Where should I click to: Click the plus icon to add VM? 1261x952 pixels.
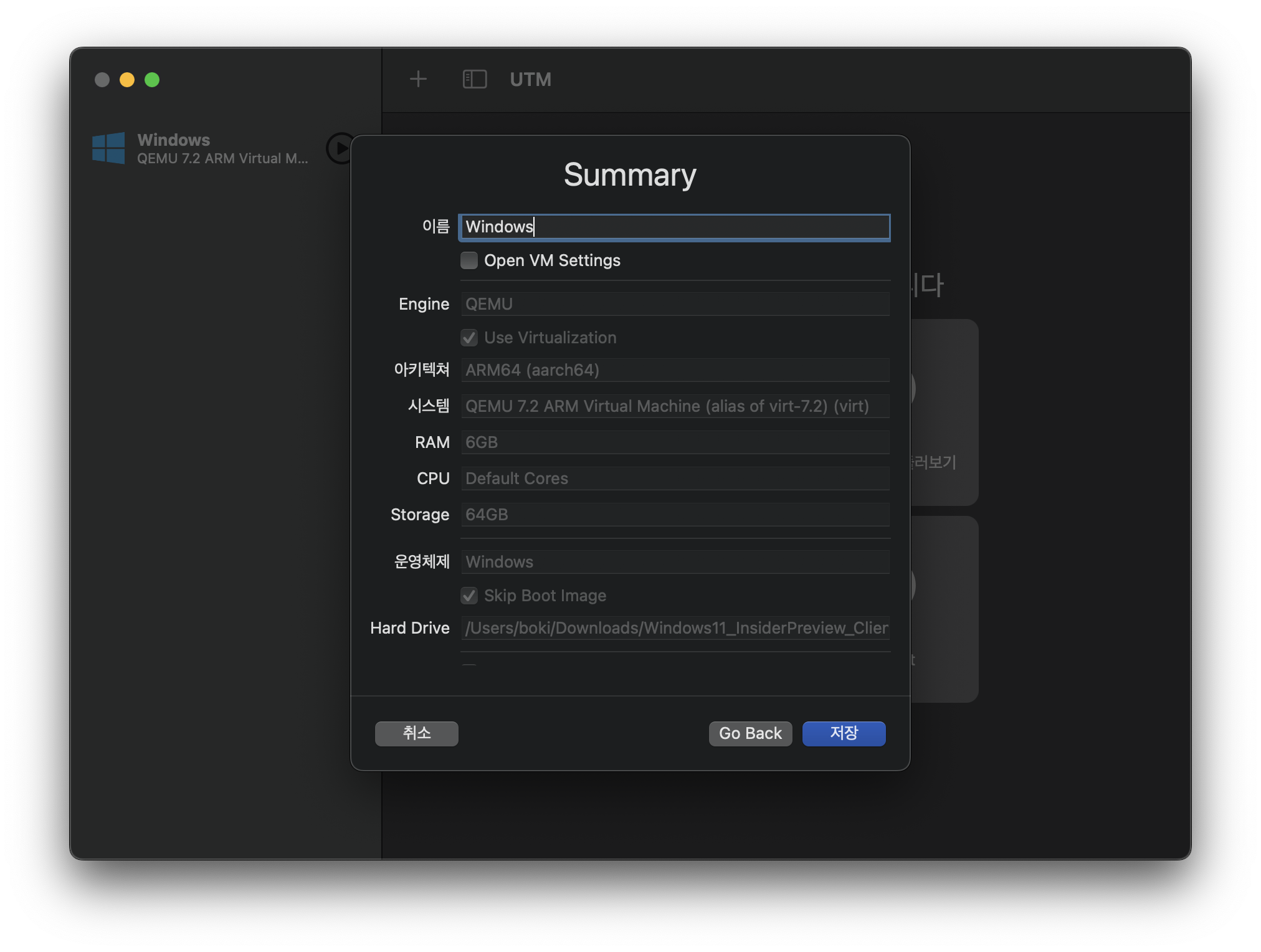[x=418, y=79]
